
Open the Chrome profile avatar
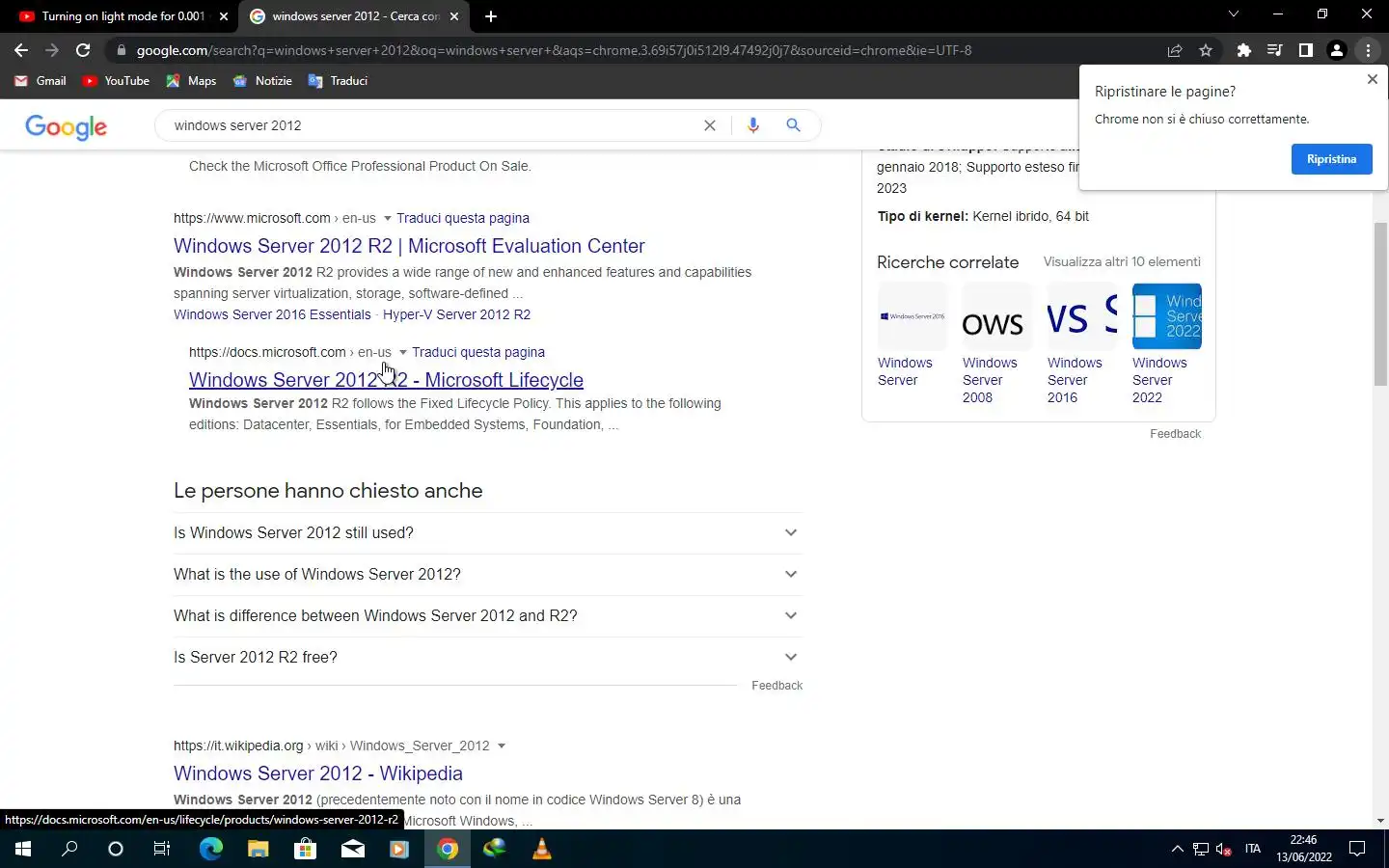tap(1337, 50)
